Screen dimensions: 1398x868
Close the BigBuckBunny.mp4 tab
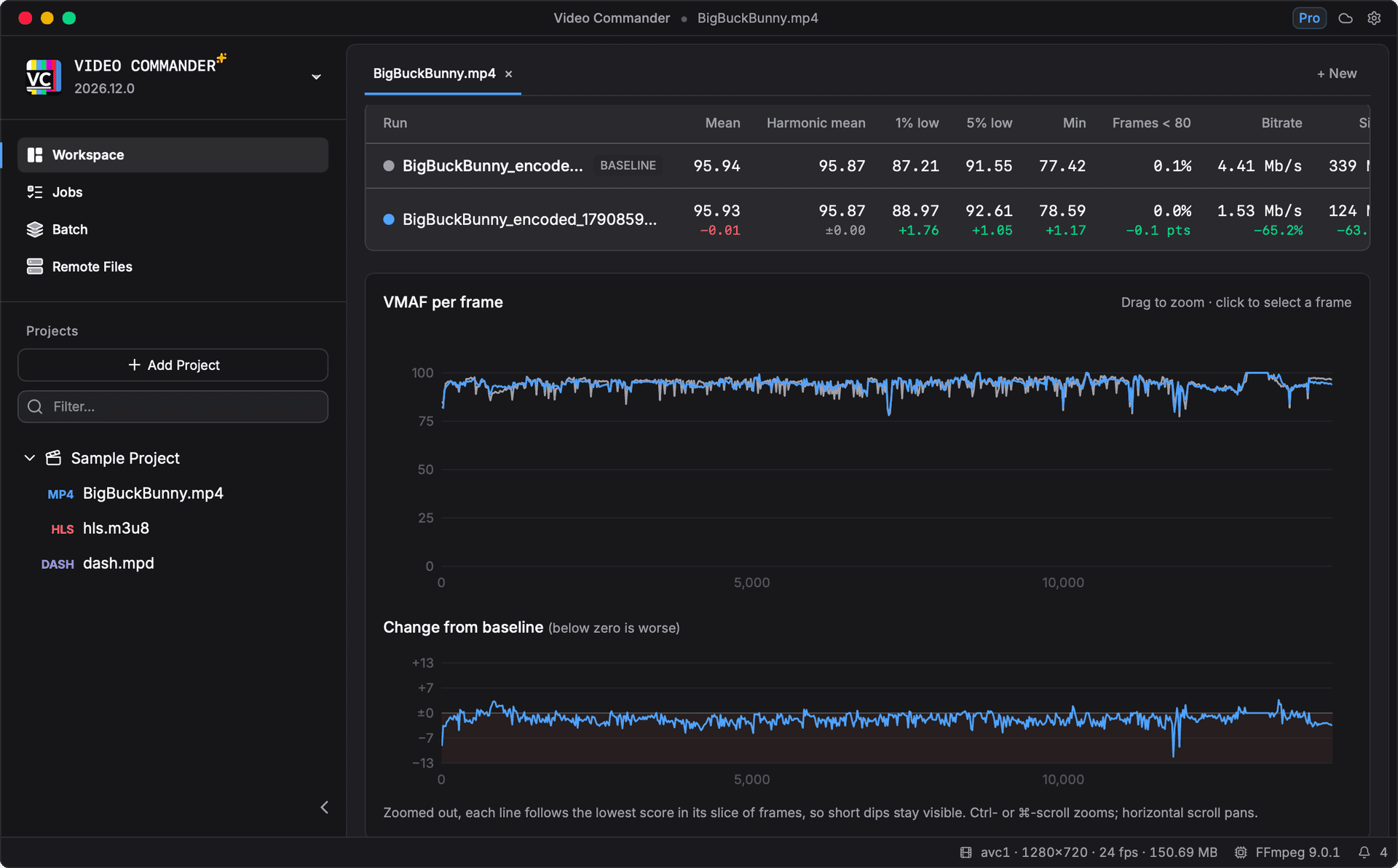point(509,74)
